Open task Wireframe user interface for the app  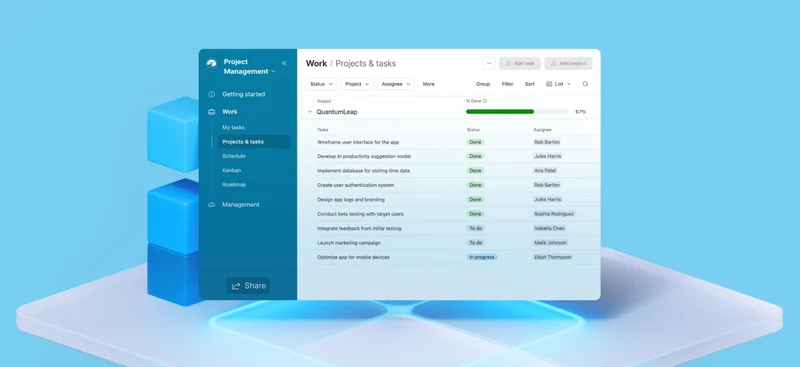(358, 142)
